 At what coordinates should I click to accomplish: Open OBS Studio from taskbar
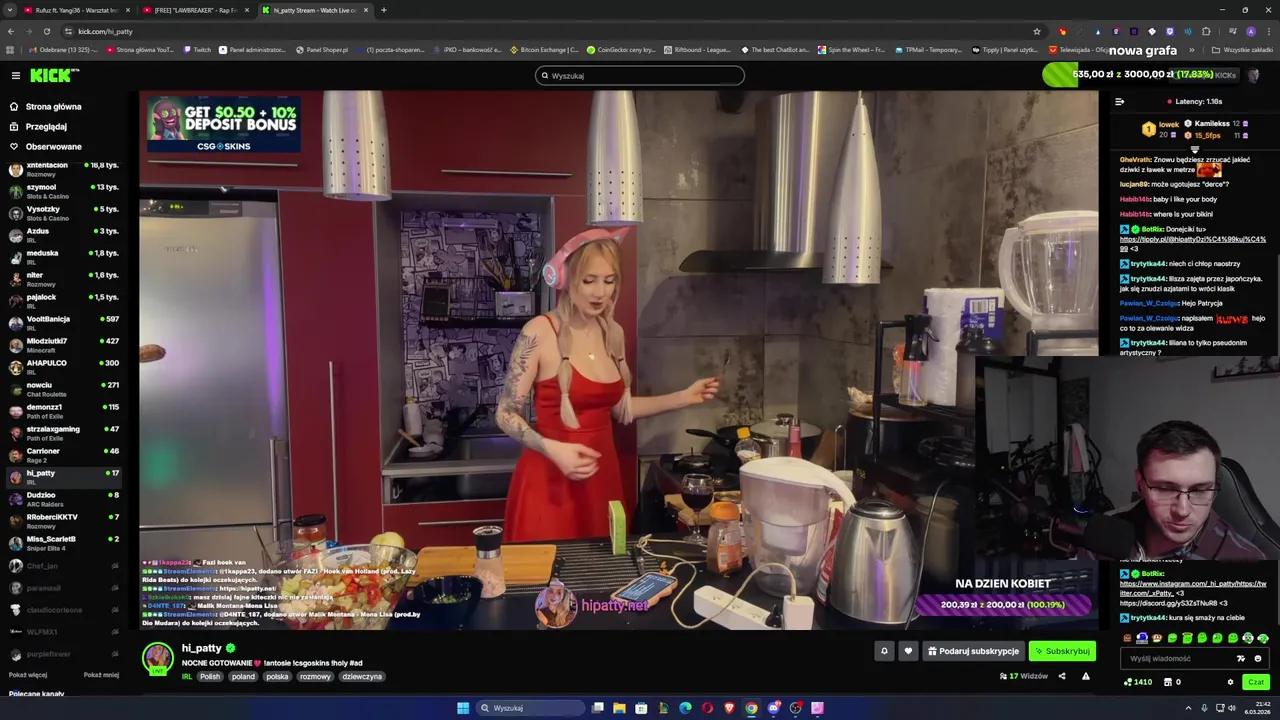click(795, 708)
